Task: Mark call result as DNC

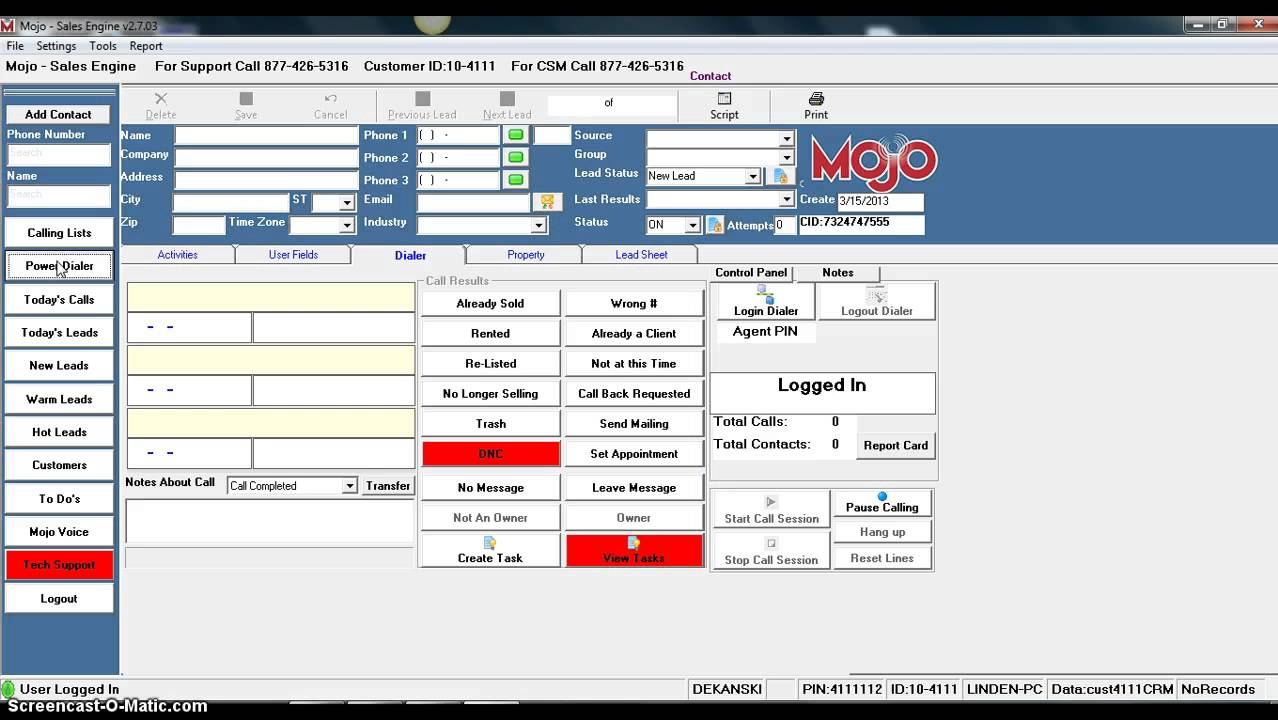Action: [x=490, y=454]
